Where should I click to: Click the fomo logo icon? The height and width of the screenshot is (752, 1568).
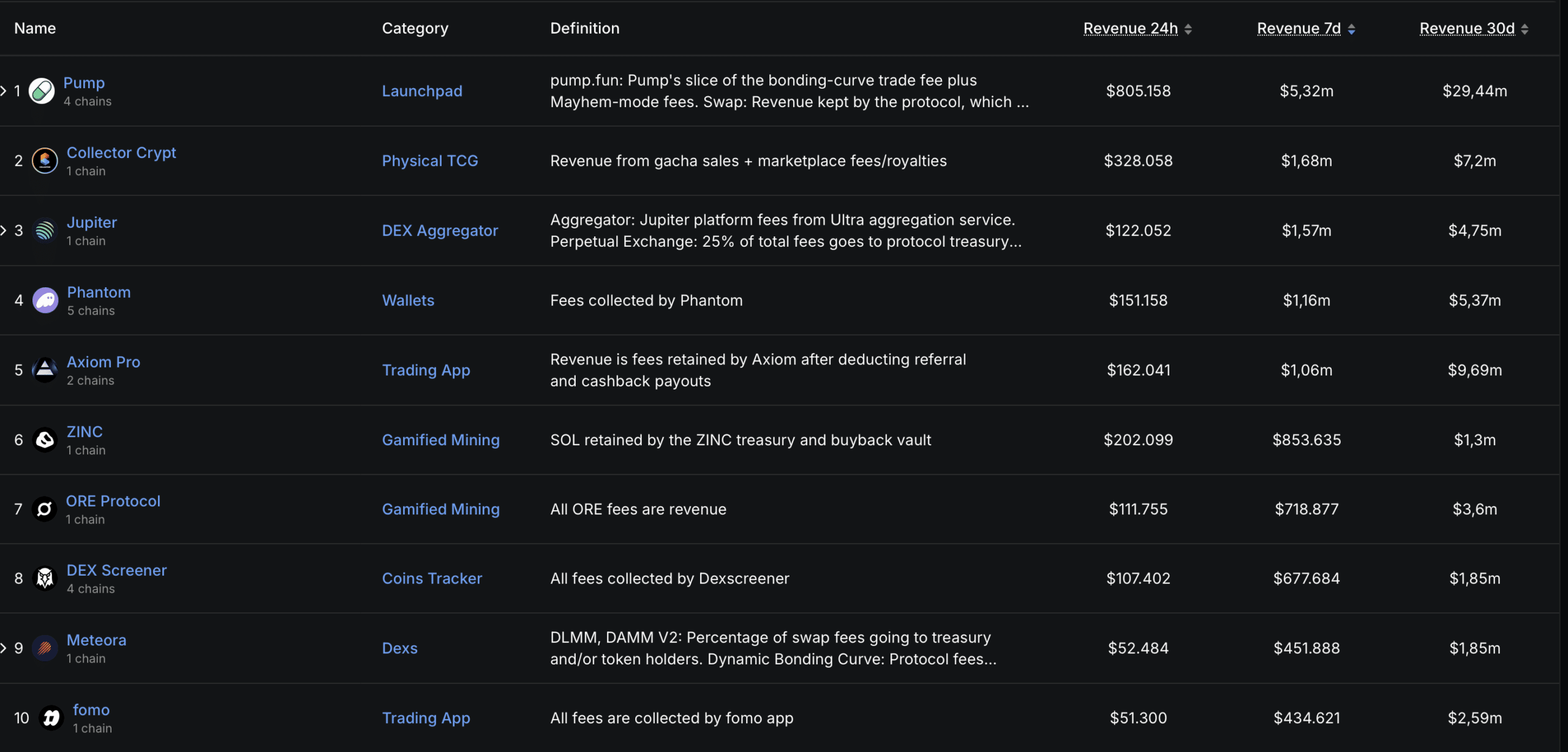pyautogui.click(x=51, y=718)
